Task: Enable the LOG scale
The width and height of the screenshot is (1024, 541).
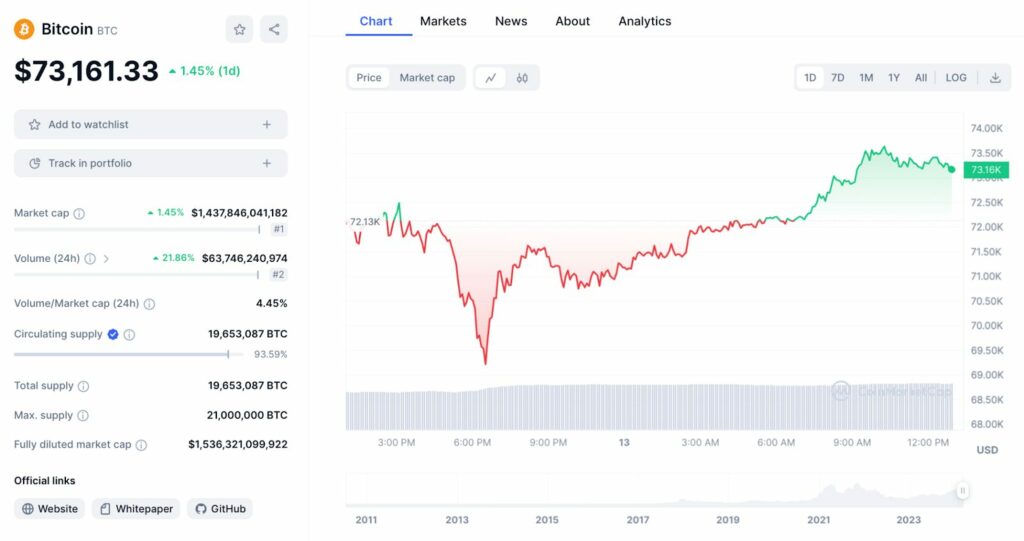Action: point(956,78)
